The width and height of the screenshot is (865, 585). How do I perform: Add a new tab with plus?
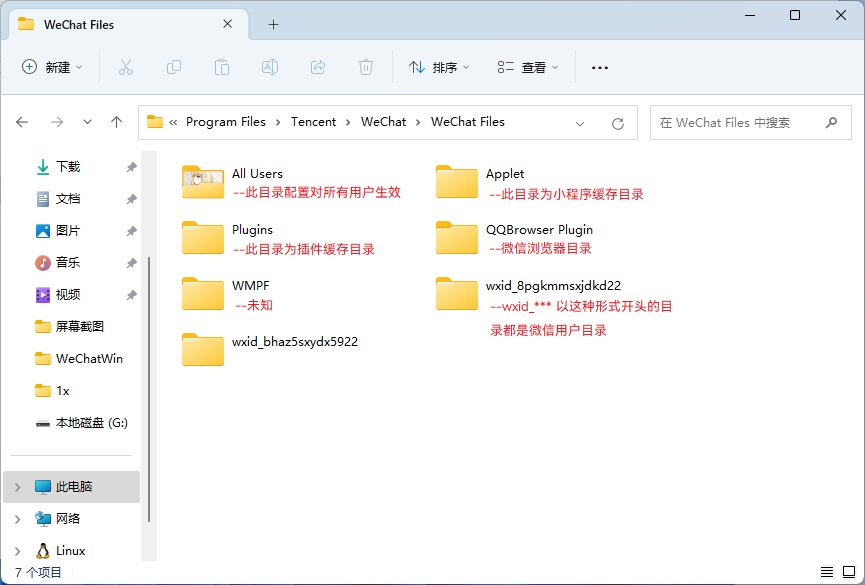click(x=274, y=24)
